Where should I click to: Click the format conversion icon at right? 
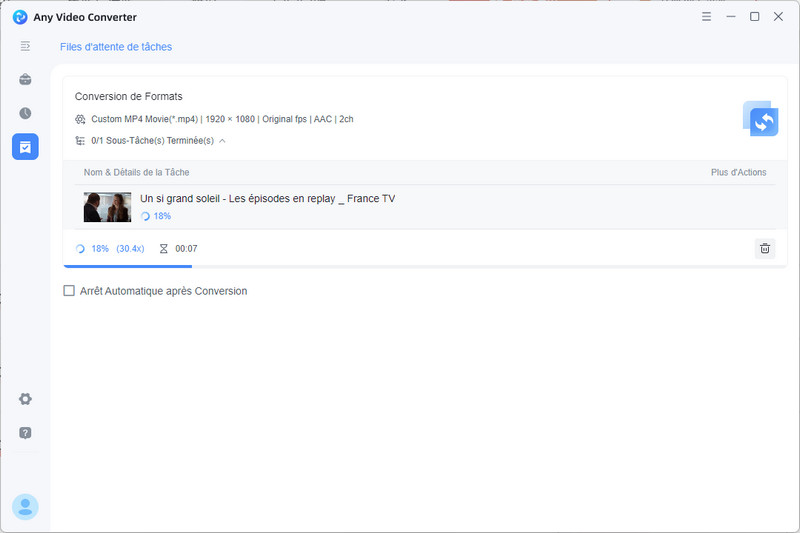point(760,119)
